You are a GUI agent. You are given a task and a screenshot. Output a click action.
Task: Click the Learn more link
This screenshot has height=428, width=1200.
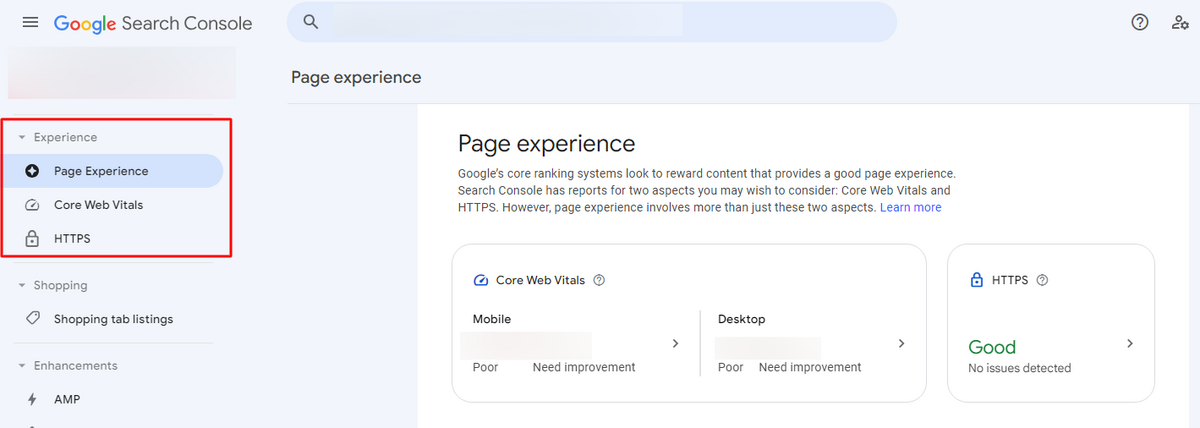910,208
